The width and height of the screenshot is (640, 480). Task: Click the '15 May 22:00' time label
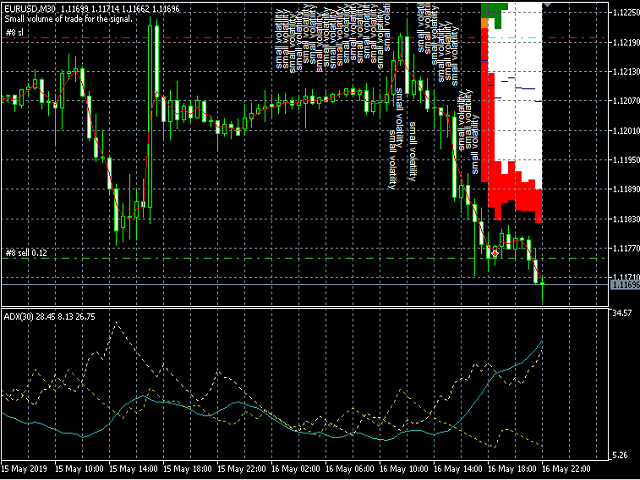(x=242, y=469)
